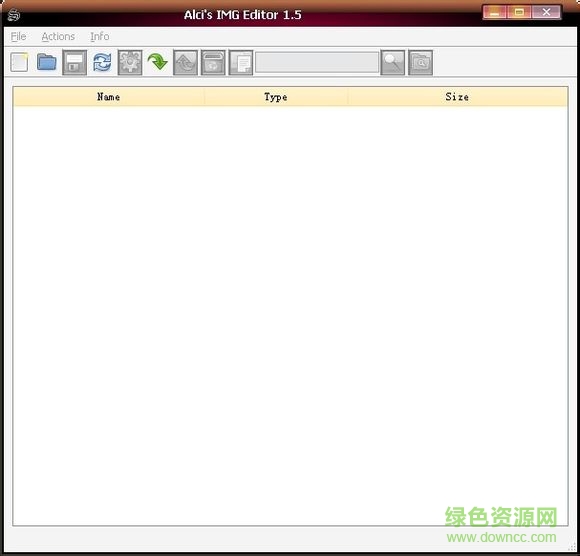The width and height of the screenshot is (580, 556).
Task: Click the blue circular arrows reload icon
Action: (x=102, y=62)
